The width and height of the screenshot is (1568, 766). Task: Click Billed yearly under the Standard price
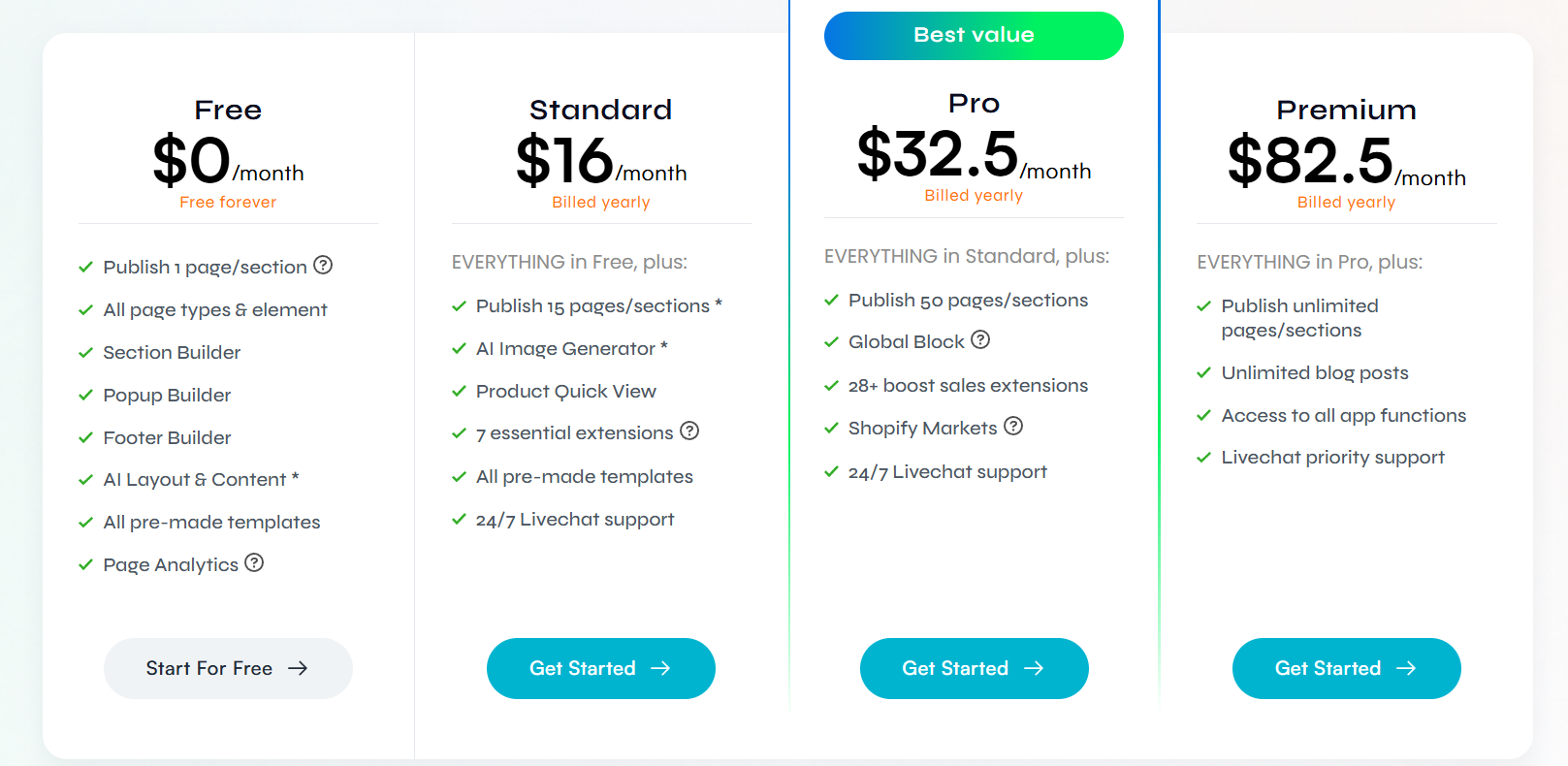point(600,202)
